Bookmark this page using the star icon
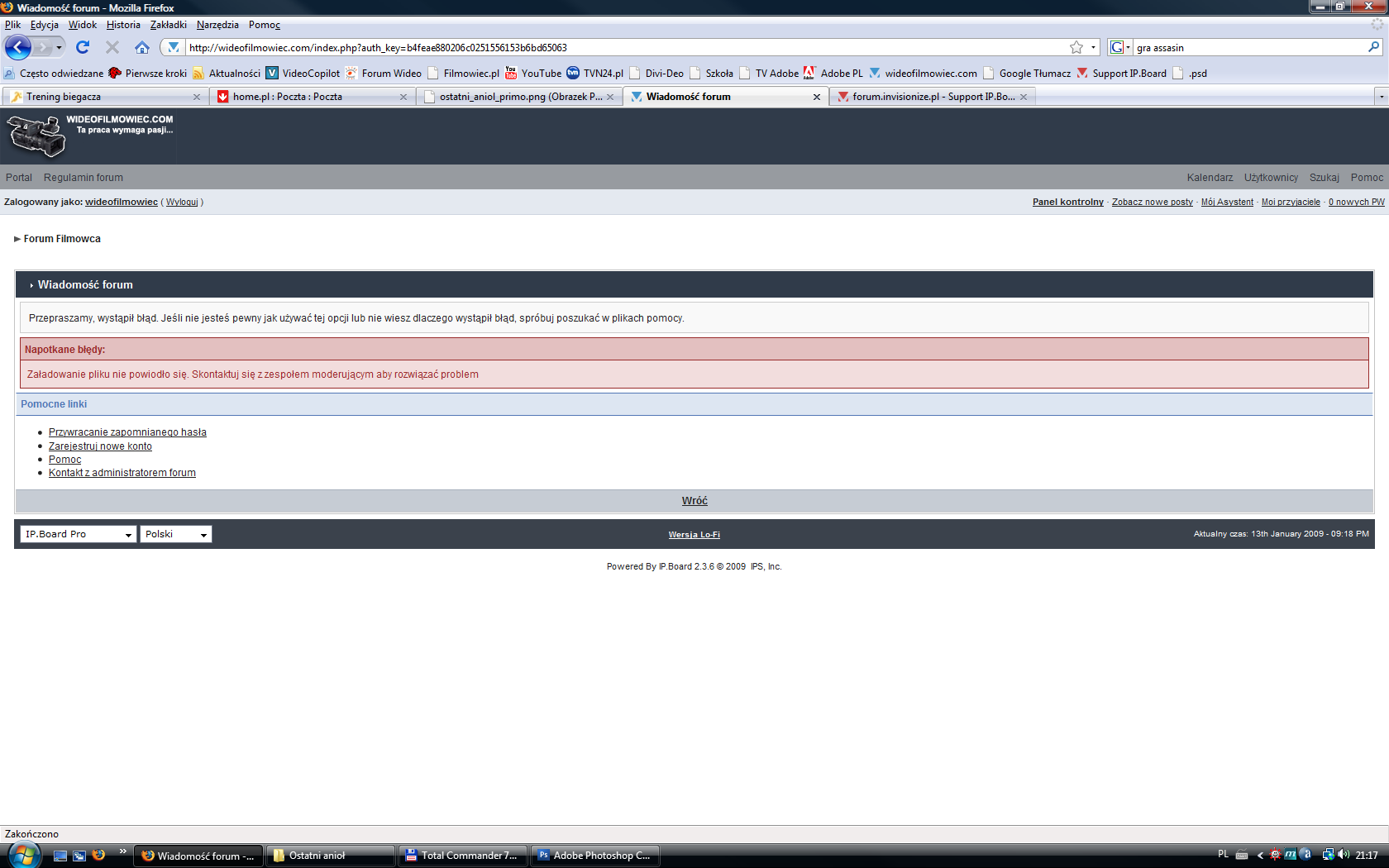This screenshot has width=1389, height=868. (1076, 47)
